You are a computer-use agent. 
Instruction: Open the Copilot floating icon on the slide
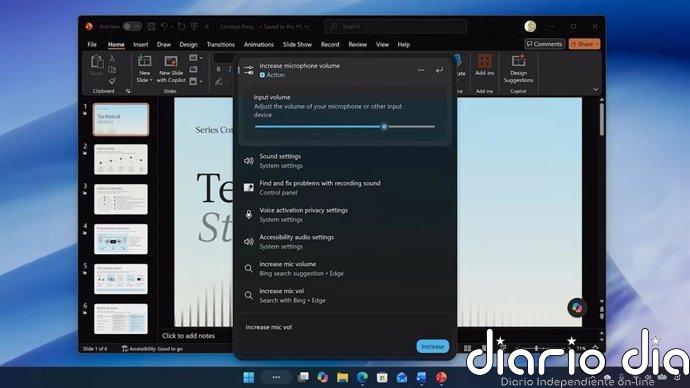(576, 307)
